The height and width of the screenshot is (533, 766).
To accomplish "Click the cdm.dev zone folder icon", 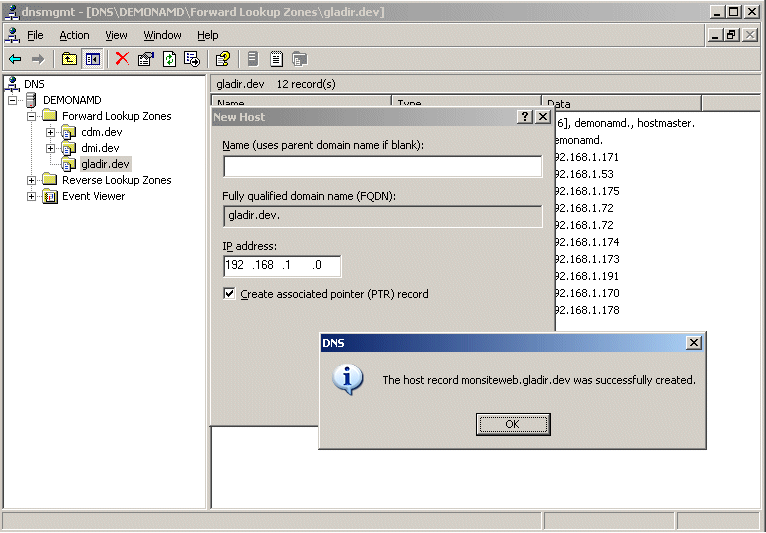I will pos(69,132).
